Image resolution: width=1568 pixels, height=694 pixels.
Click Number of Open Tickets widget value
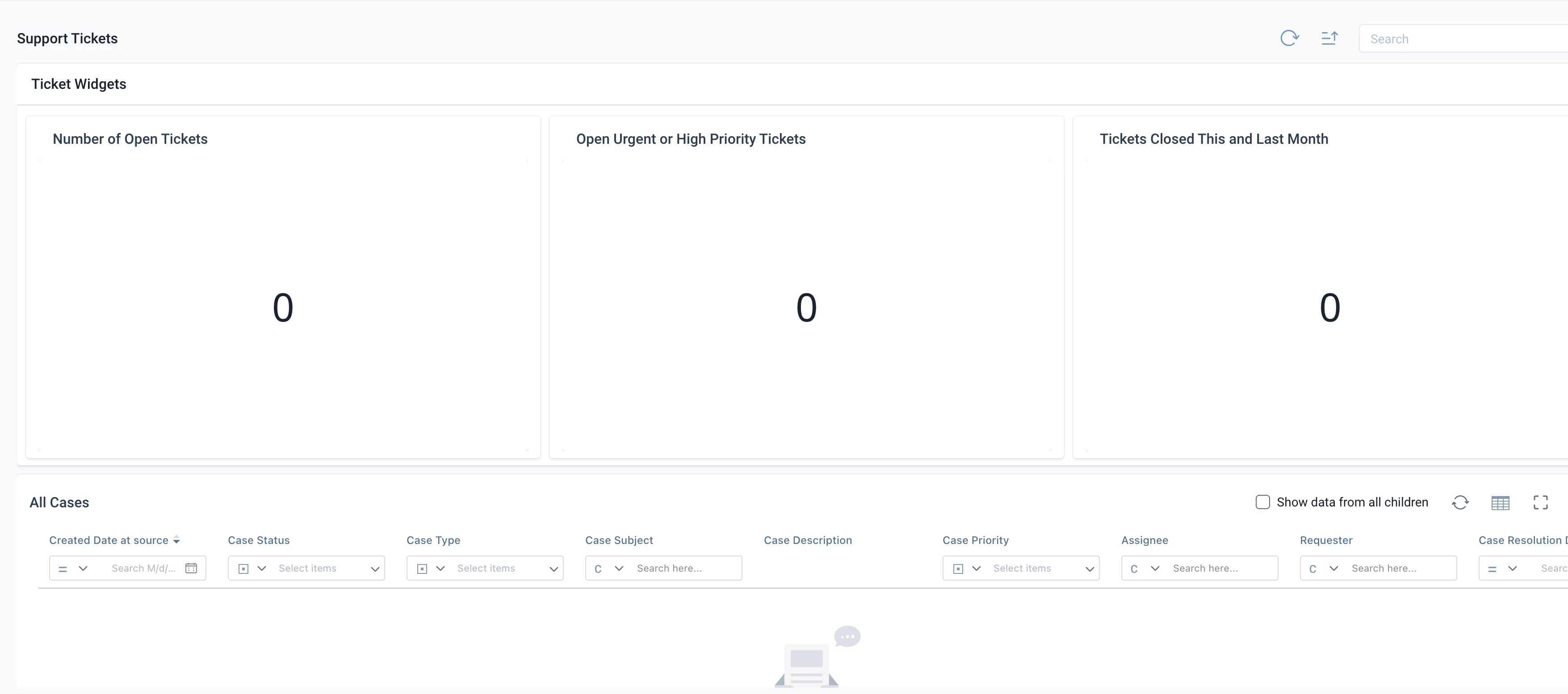[283, 307]
